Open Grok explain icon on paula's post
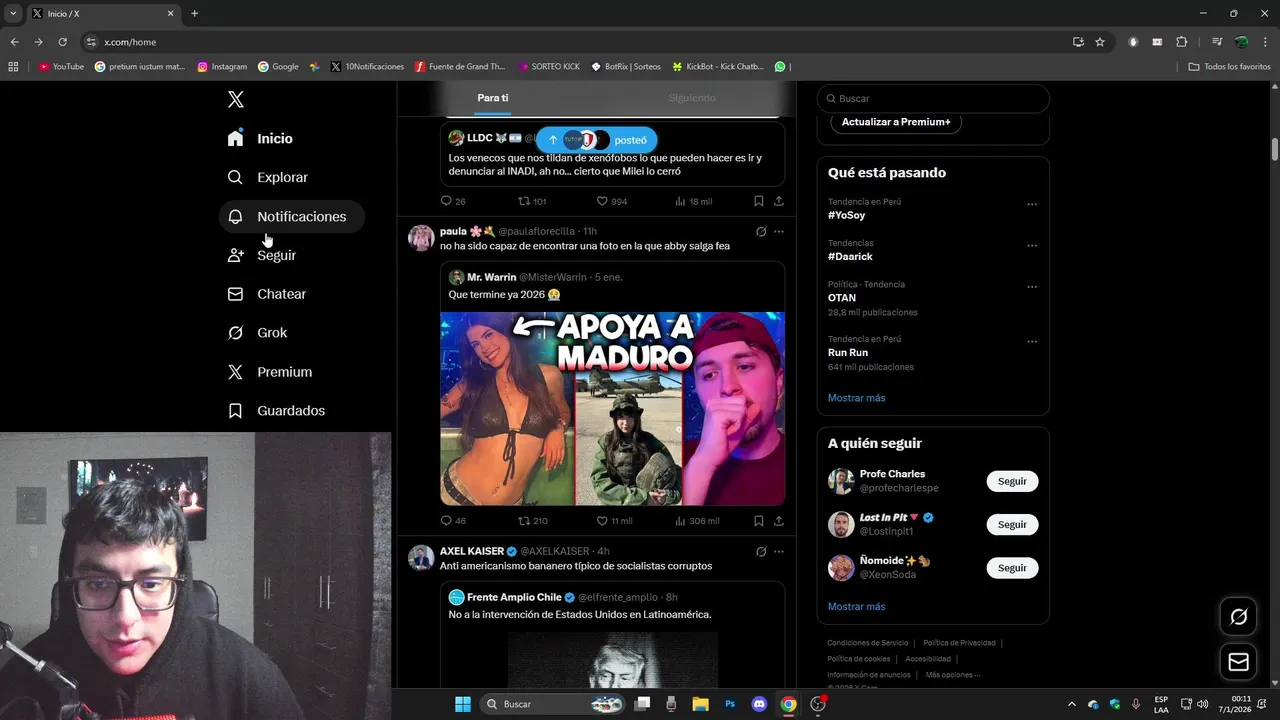This screenshot has height=720, width=1280. pos(761,232)
